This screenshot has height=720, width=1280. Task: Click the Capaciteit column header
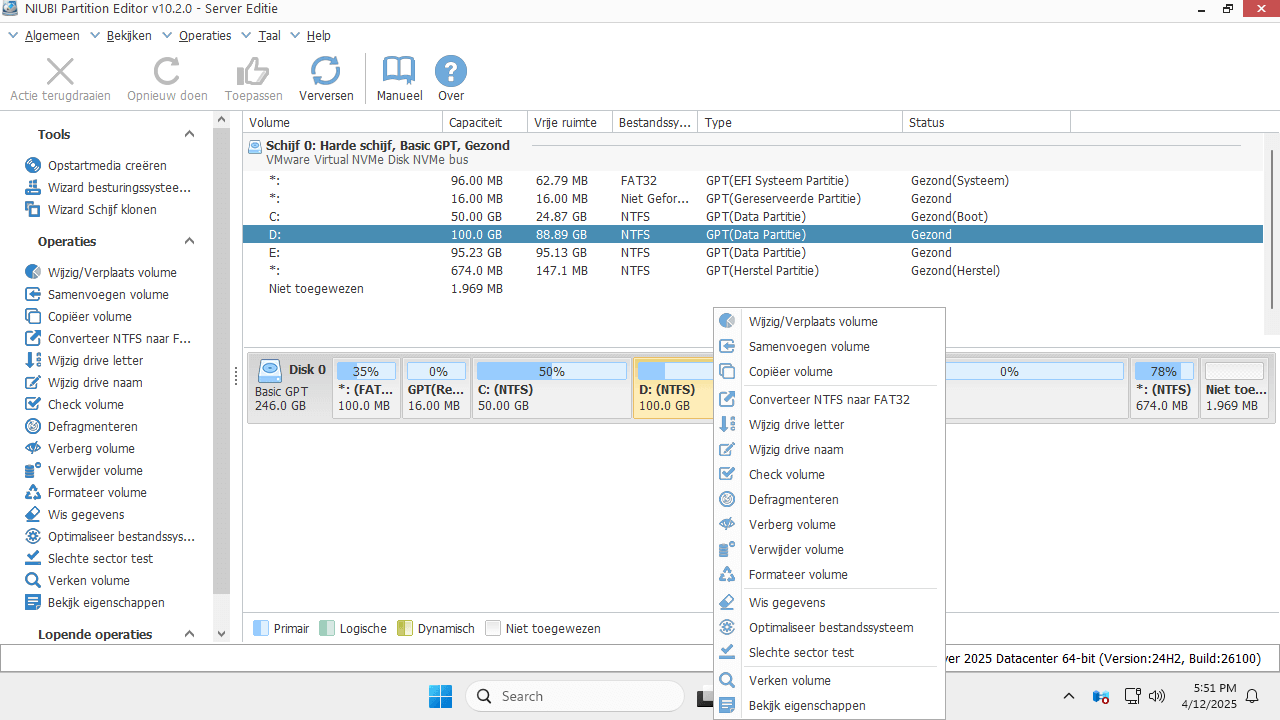click(475, 122)
